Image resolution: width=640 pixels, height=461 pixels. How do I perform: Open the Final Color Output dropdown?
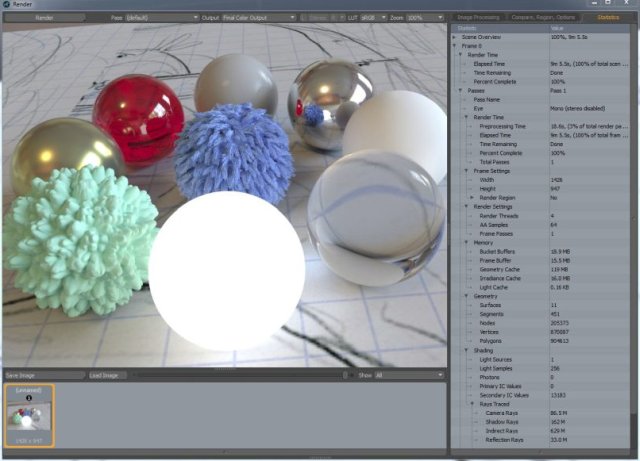[245, 17]
